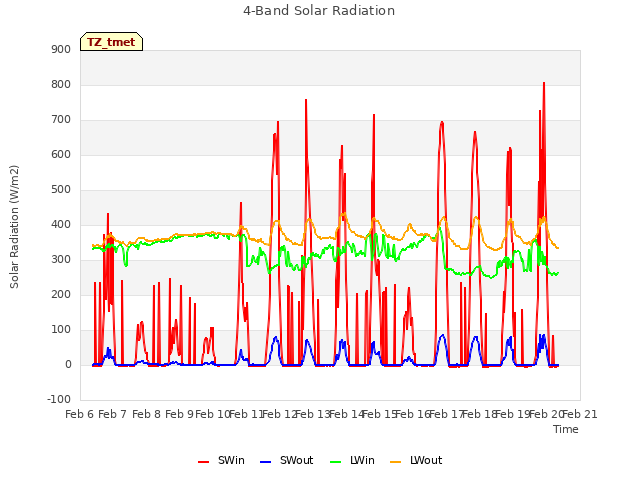640x480 pixels.
Task: Click the 500 y-axis tick label
Action: 61,190
